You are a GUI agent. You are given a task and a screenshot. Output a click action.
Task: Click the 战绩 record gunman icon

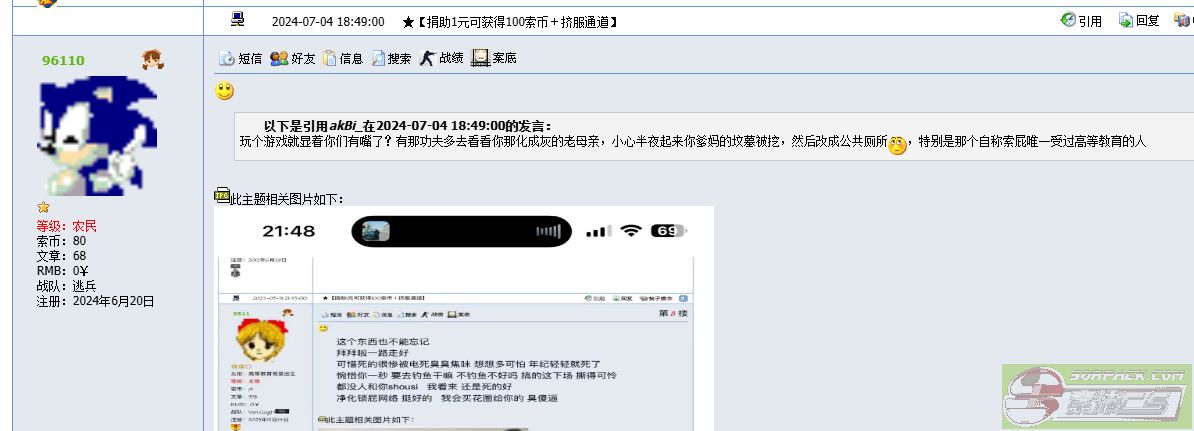(x=427, y=58)
